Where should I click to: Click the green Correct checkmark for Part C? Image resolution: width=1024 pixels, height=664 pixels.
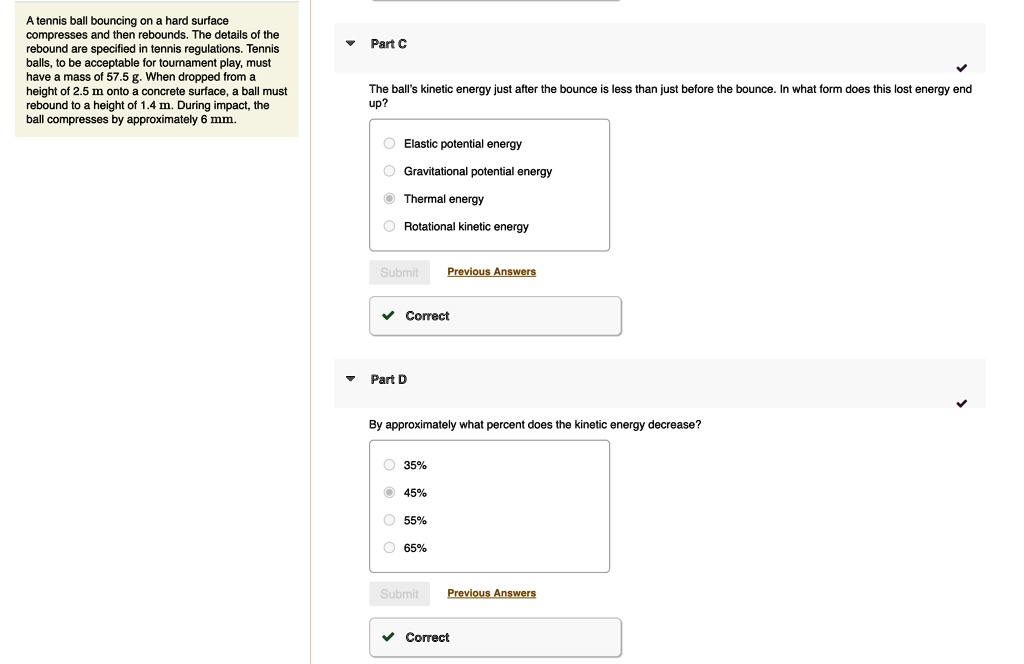(x=388, y=316)
